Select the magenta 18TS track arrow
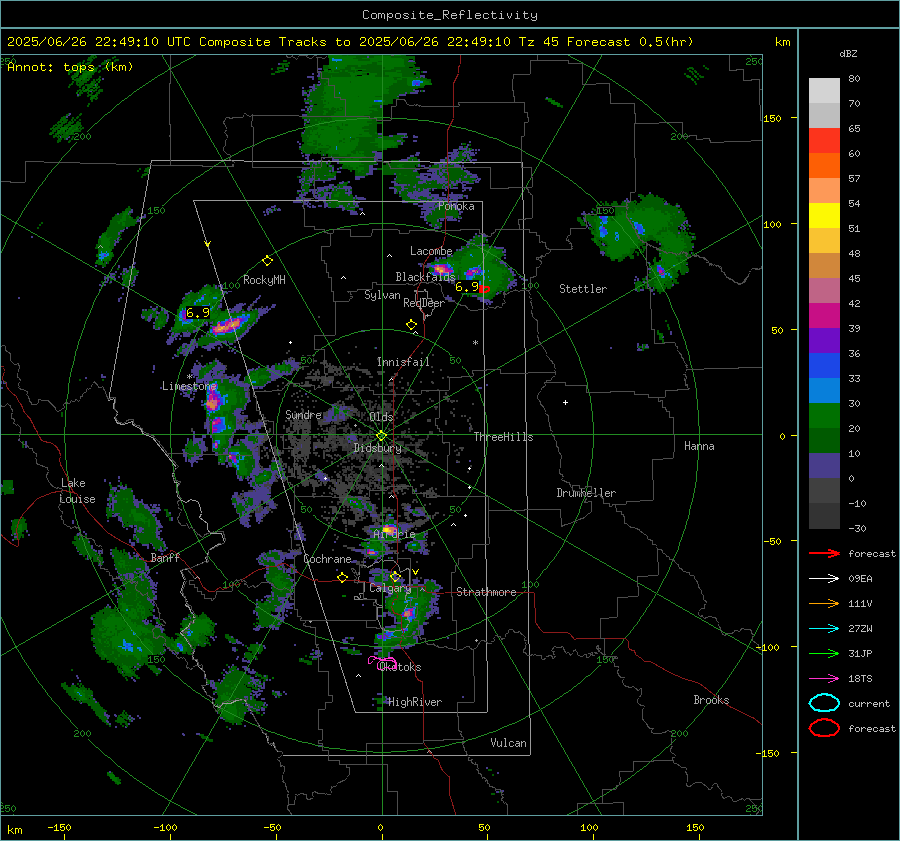 pos(824,679)
